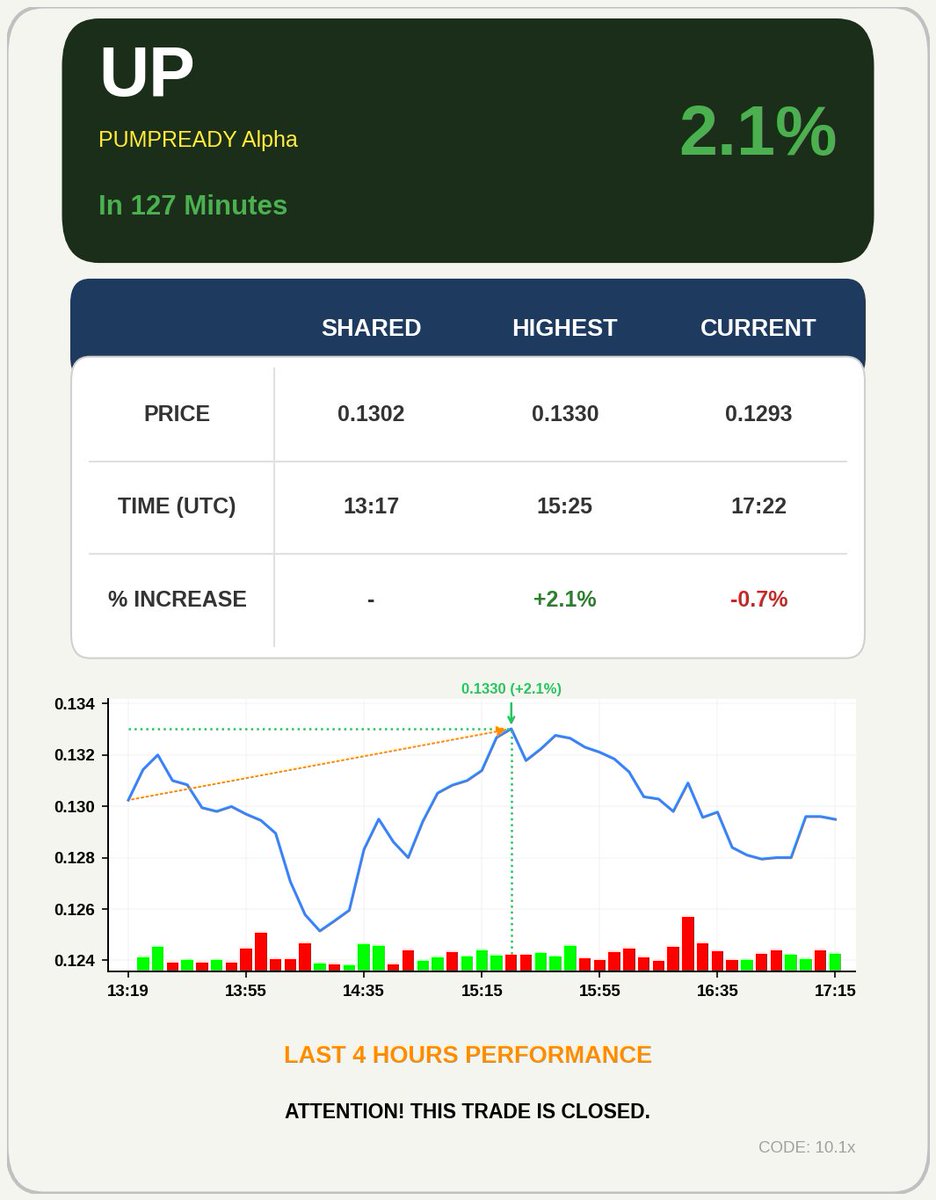
Task: Click the 0.126 y-axis label
Action: point(75,910)
